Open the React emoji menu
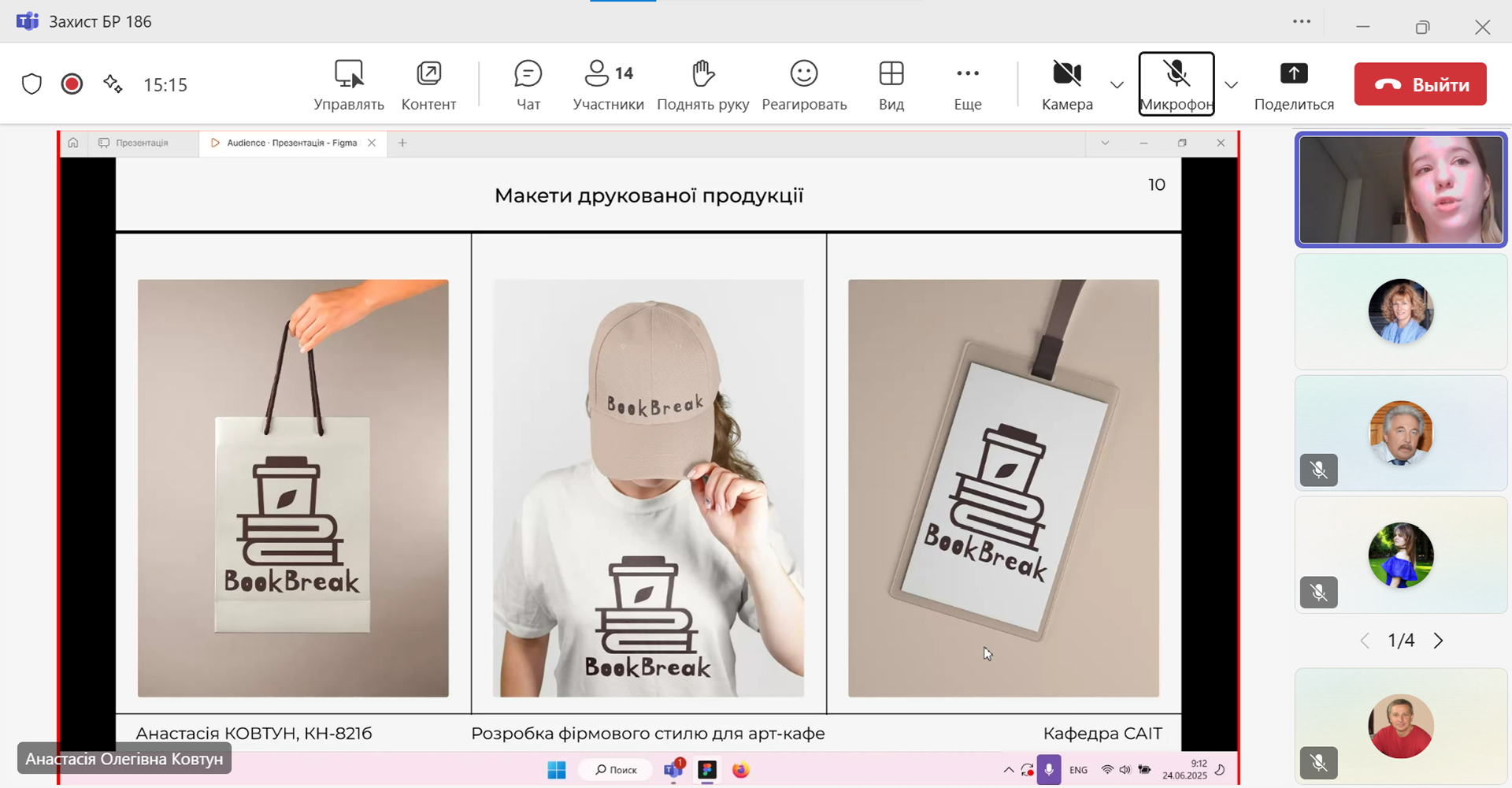The image size is (1512, 788). tap(804, 84)
